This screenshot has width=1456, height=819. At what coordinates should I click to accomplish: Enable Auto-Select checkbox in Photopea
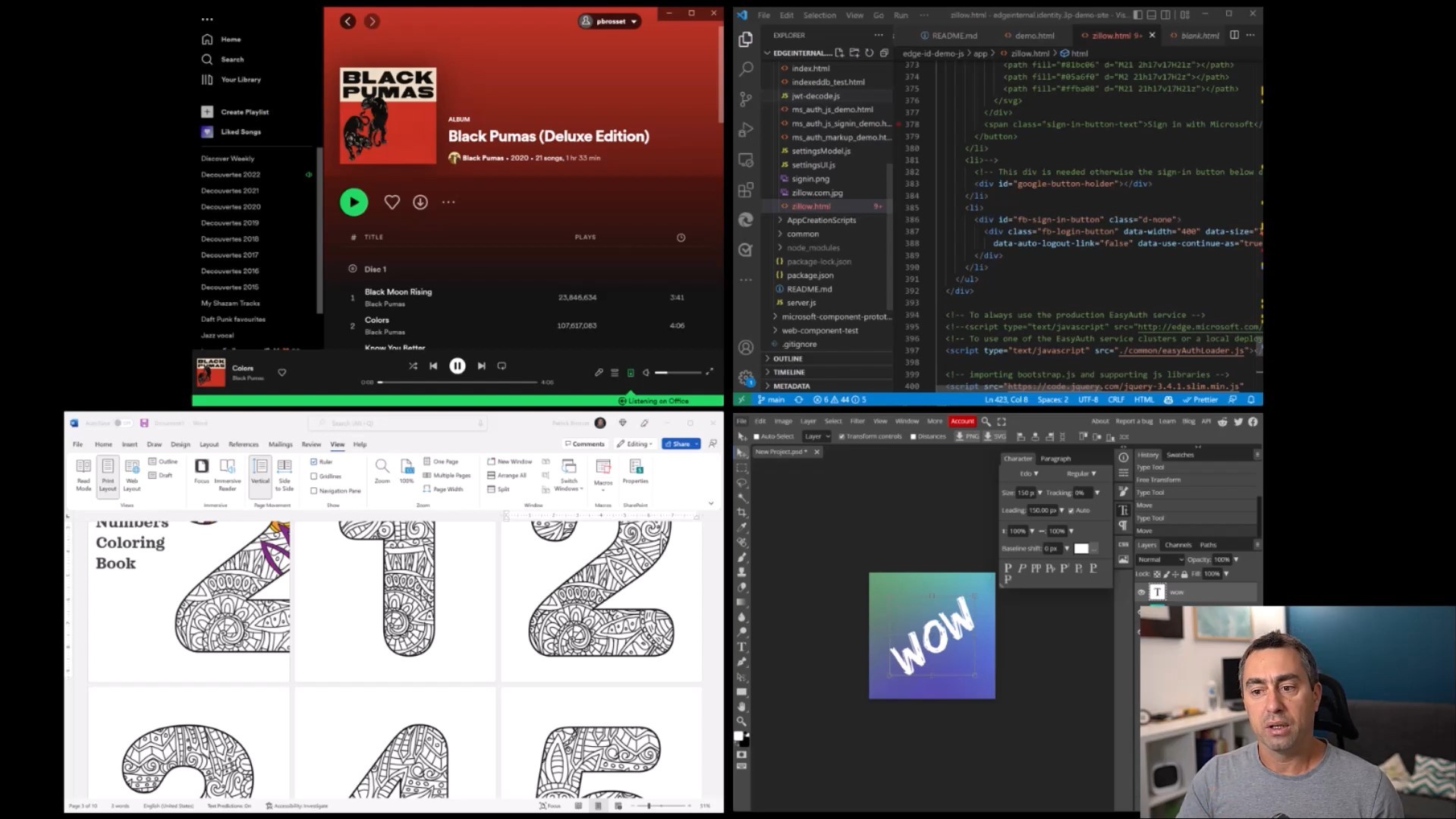click(756, 436)
